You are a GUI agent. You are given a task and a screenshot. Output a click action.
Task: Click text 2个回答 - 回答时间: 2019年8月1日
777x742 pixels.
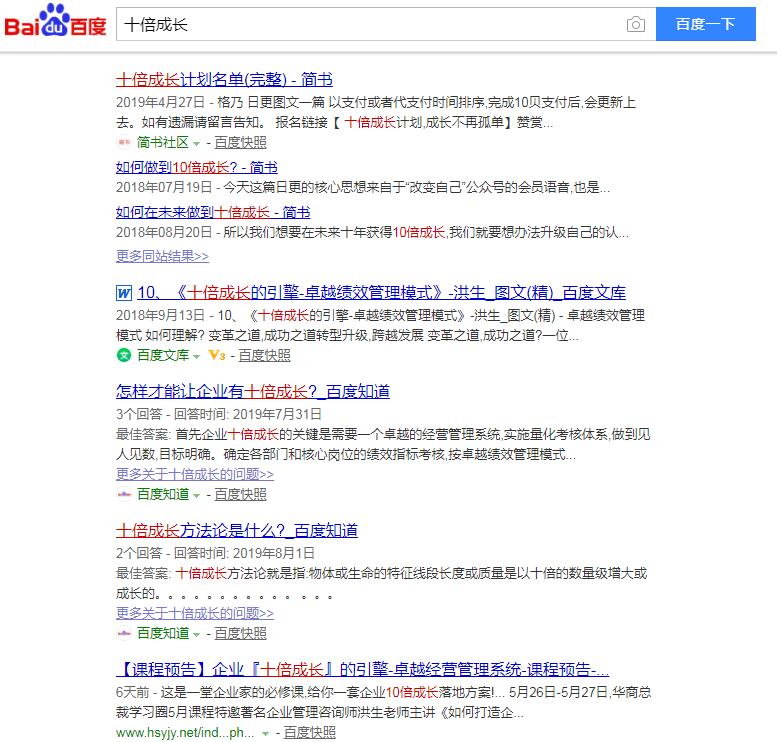pos(215,553)
